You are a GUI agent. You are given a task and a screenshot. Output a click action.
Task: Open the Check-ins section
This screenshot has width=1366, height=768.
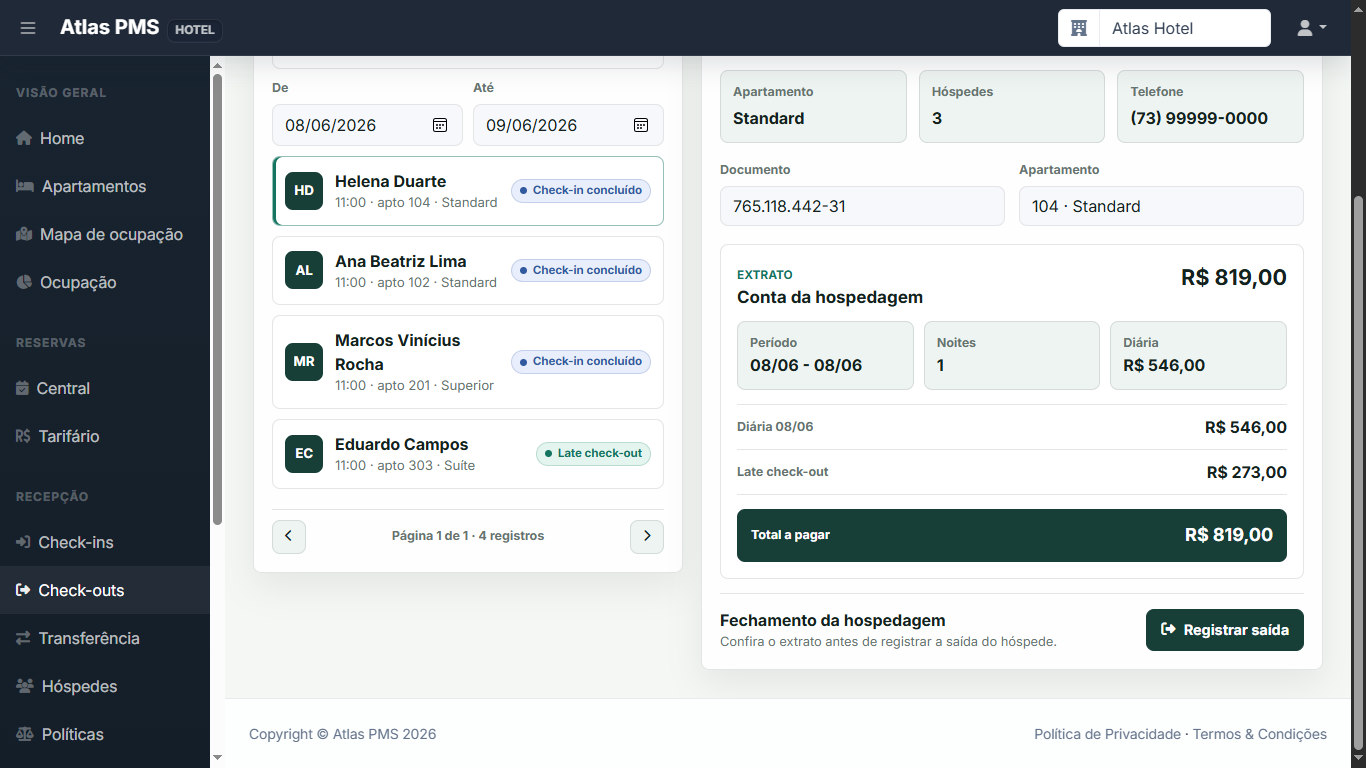pos(105,542)
